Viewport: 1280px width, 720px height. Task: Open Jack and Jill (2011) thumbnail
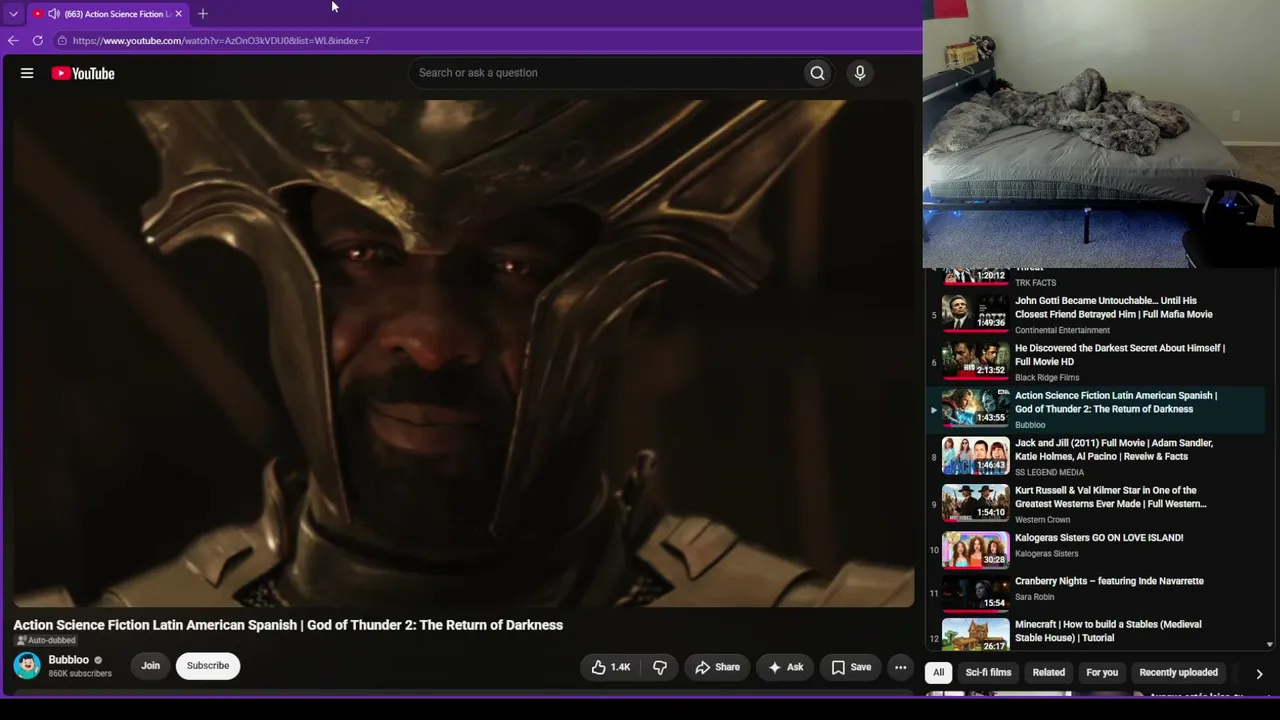[x=975, y=455]
